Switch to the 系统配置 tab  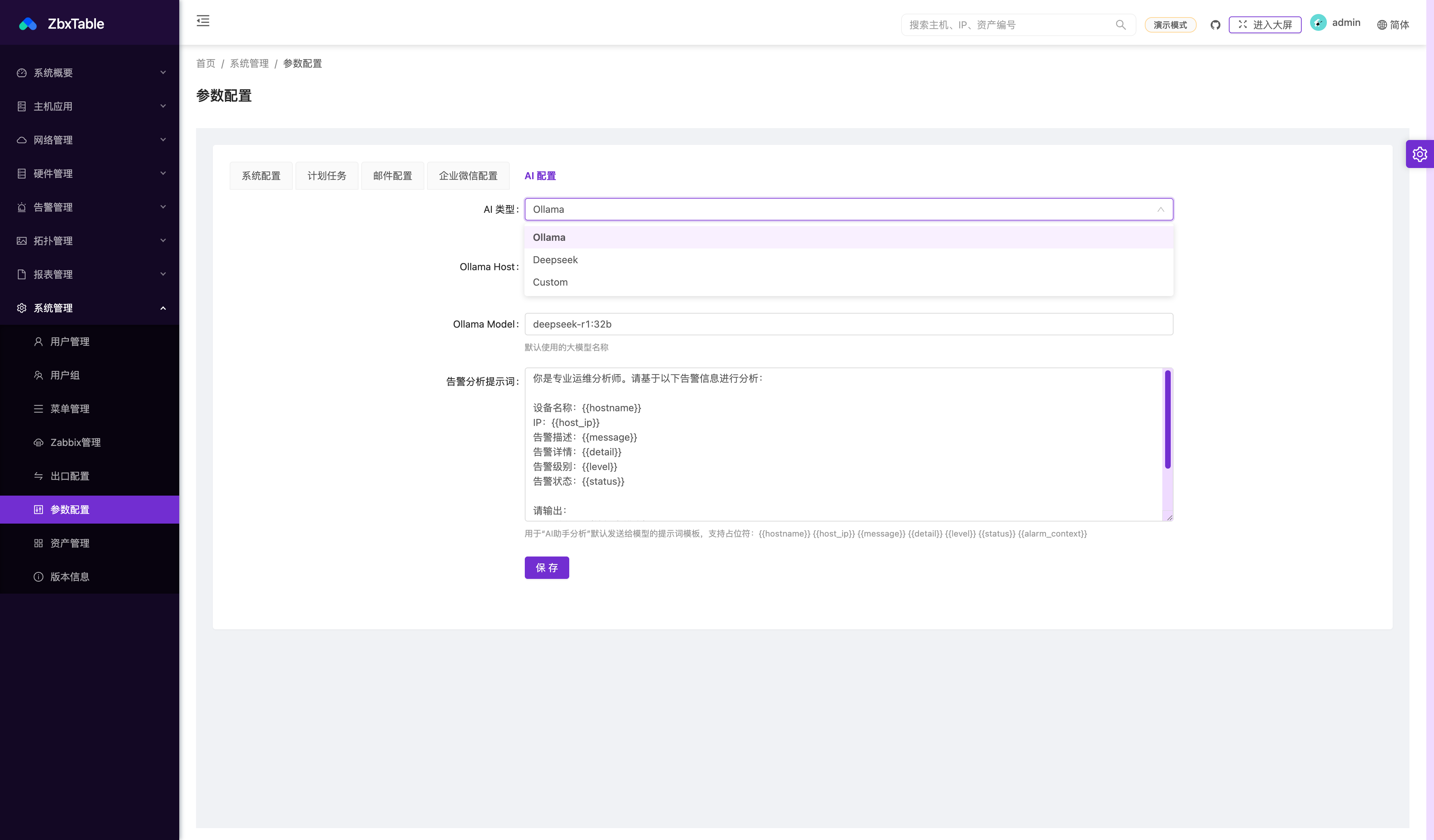coord(261,176)
